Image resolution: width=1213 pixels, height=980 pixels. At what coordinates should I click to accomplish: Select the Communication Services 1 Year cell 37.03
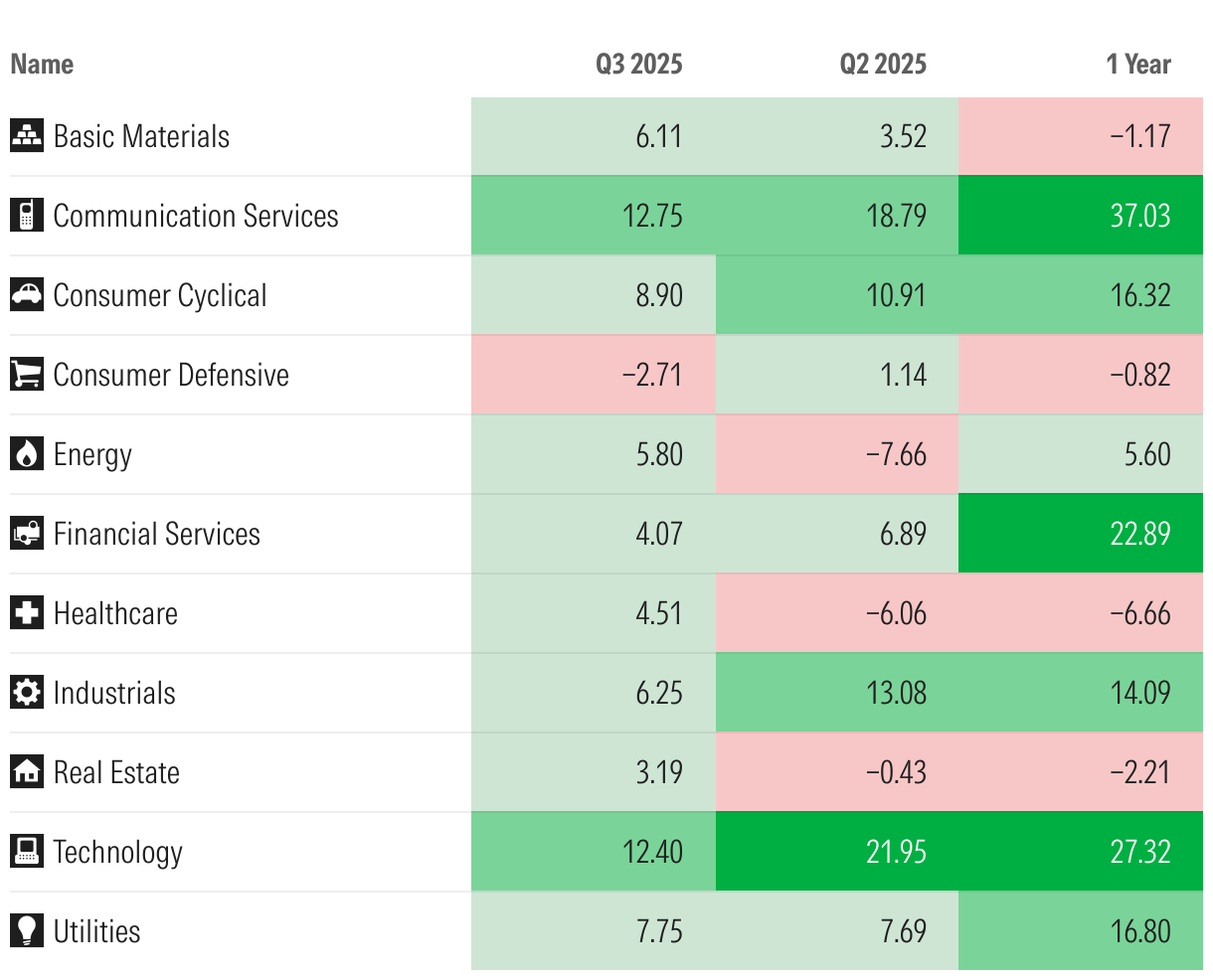coord(1140,216)
